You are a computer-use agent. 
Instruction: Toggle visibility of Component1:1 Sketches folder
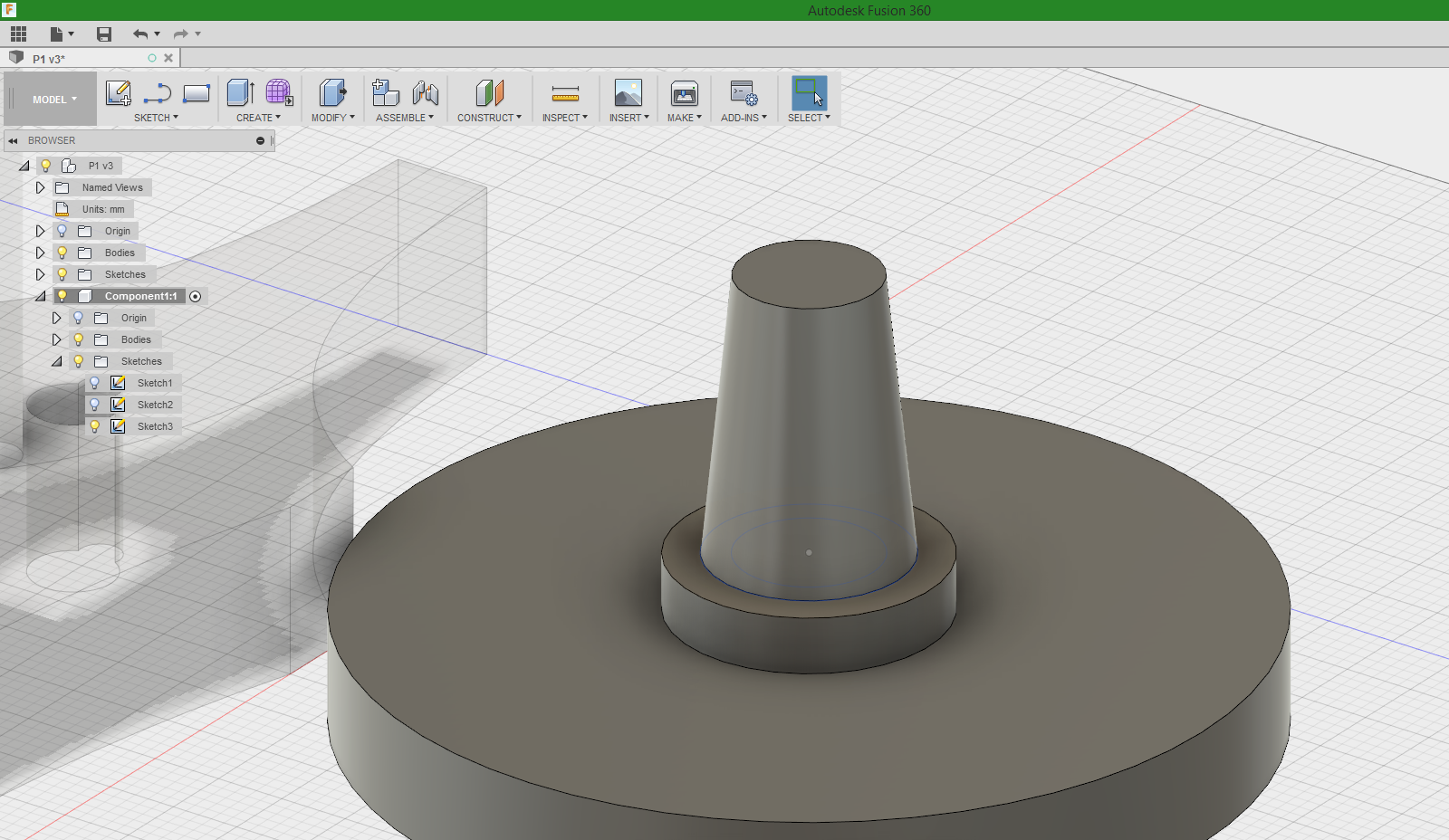pyautogui.click(x=78, y=361)
